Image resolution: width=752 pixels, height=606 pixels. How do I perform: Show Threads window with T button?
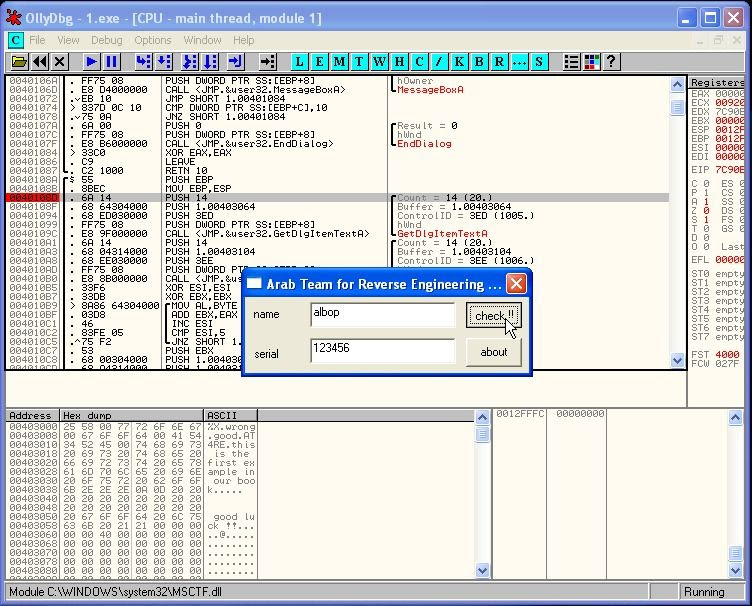pos(359,61)
